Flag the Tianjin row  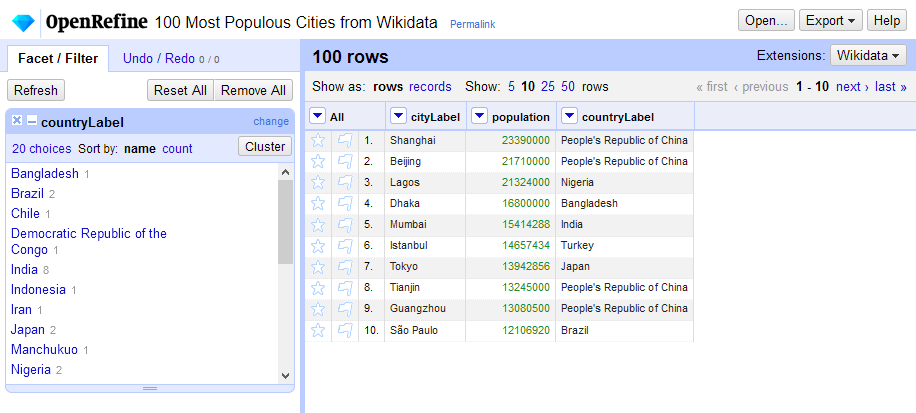(x=345, y=288)
